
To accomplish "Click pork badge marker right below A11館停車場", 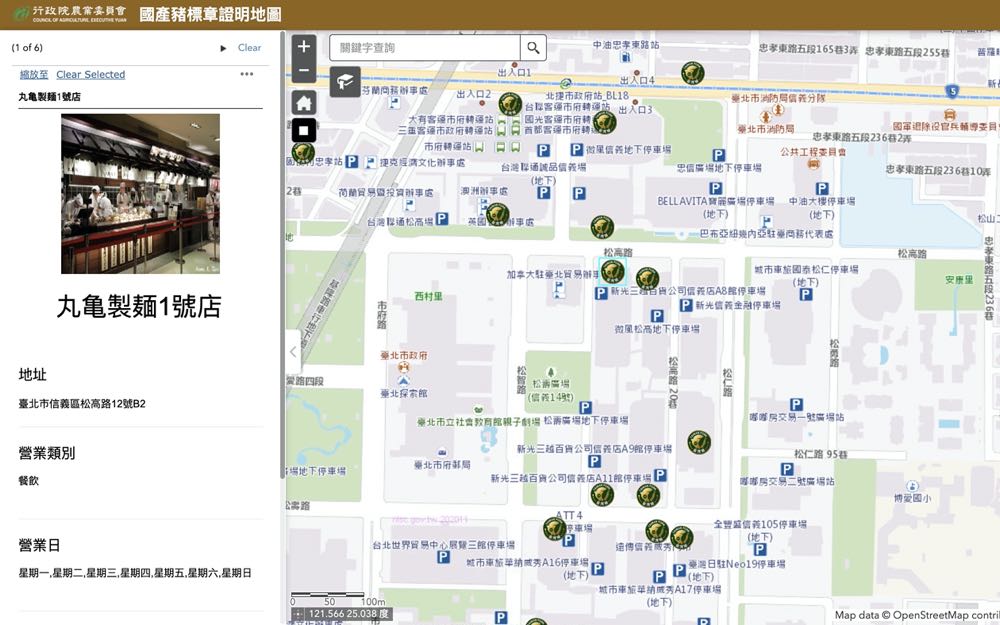I will pos(648,495).
